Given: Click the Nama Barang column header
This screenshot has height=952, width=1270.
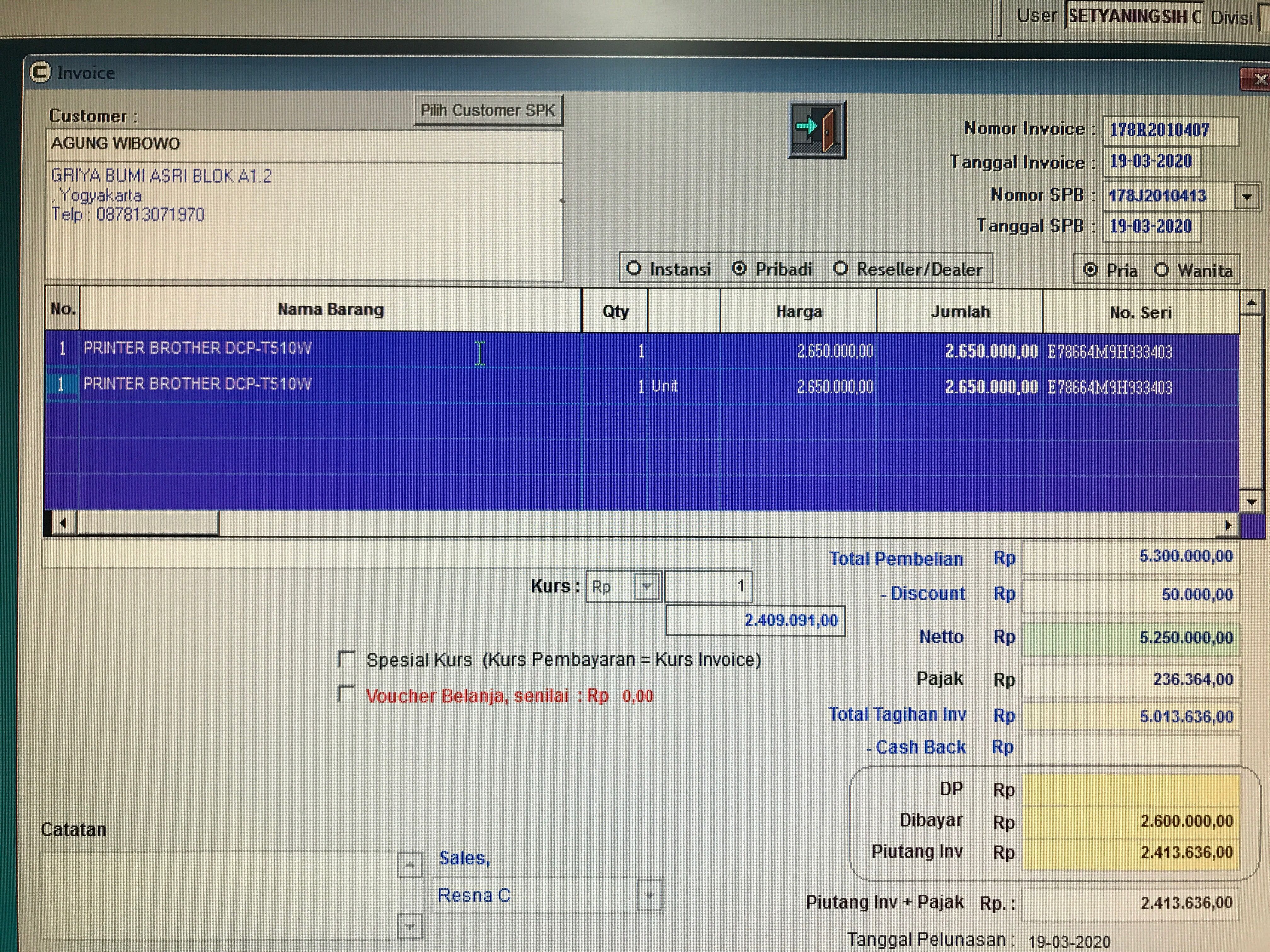Looking at the screenshot, I should click(331, 310).
